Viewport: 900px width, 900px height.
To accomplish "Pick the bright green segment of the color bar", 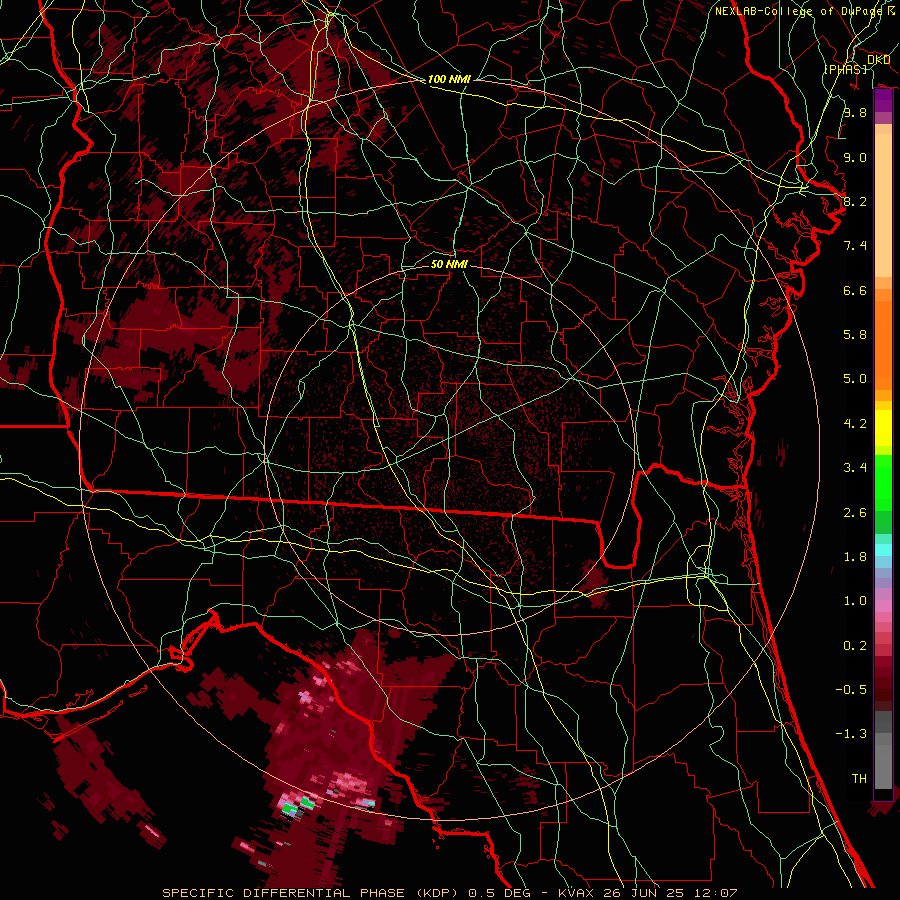I will (883, 482).
